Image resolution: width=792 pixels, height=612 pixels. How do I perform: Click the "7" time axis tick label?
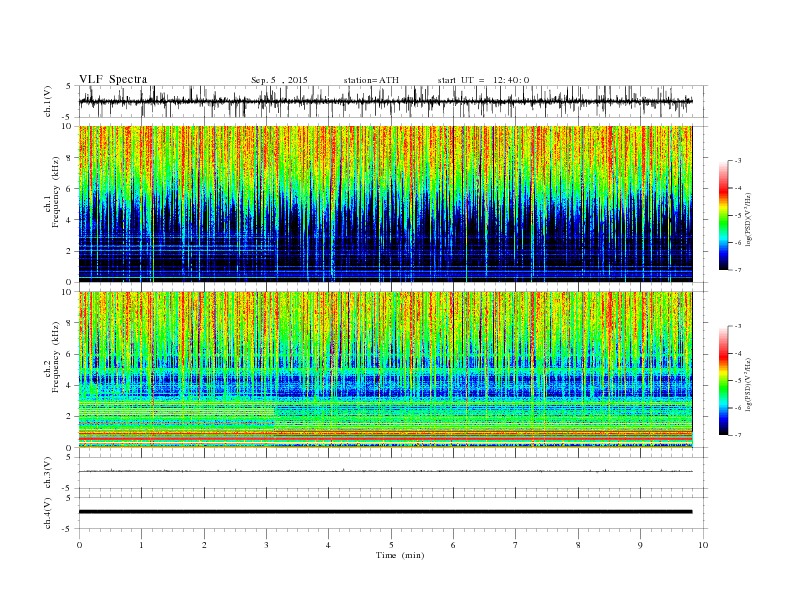tap(516, 545)
